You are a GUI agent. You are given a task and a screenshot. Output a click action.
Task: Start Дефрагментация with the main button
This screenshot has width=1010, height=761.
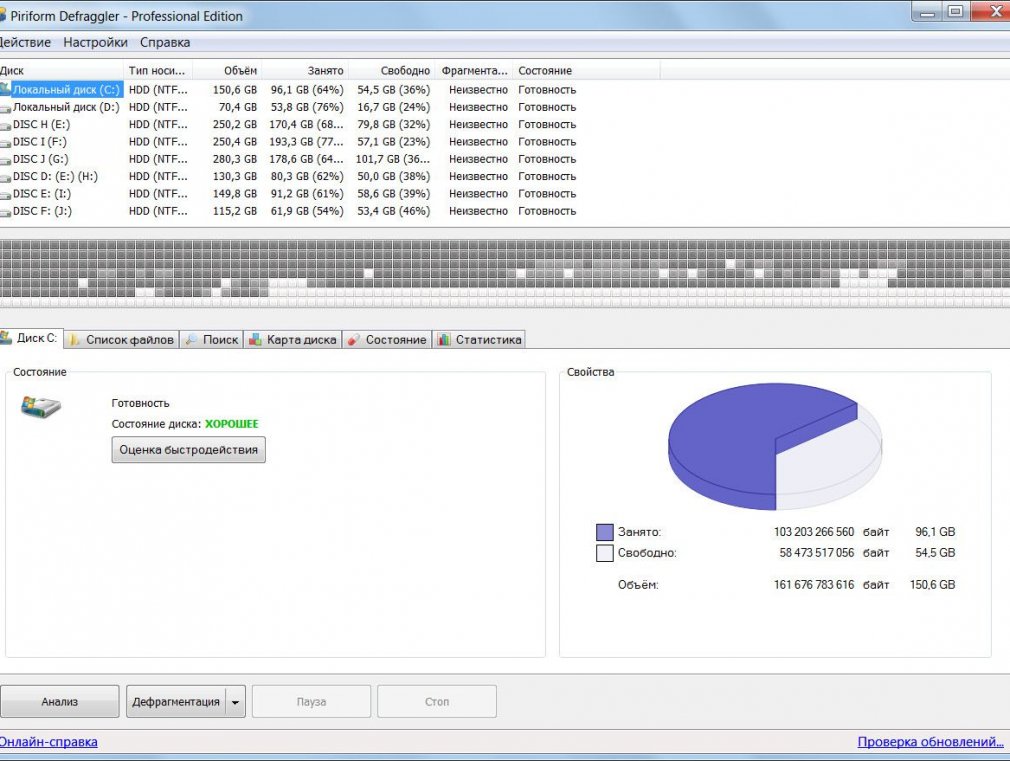(176, 702)
